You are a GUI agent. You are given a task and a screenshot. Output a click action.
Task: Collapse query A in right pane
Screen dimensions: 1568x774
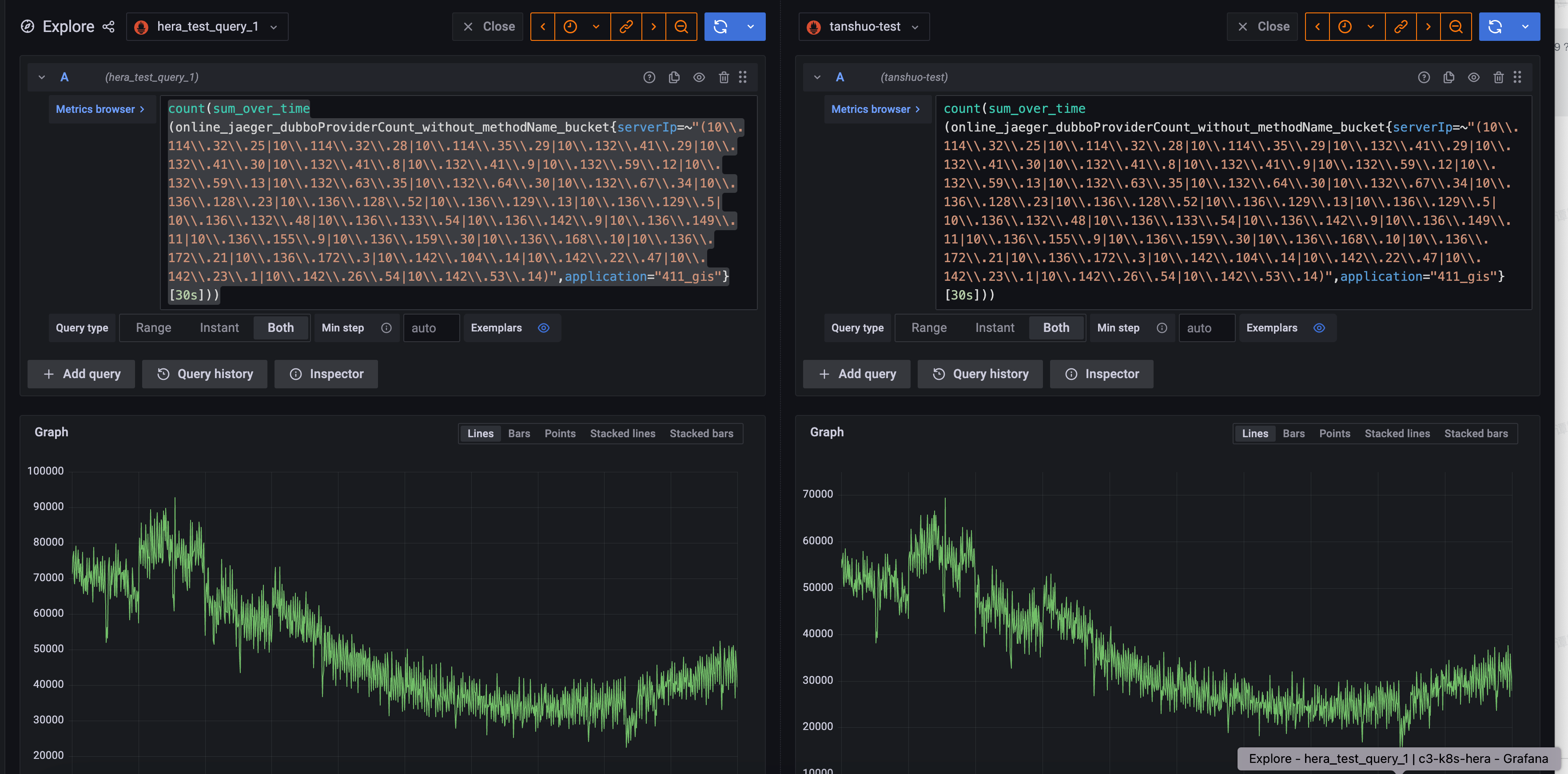coord(817,77)
